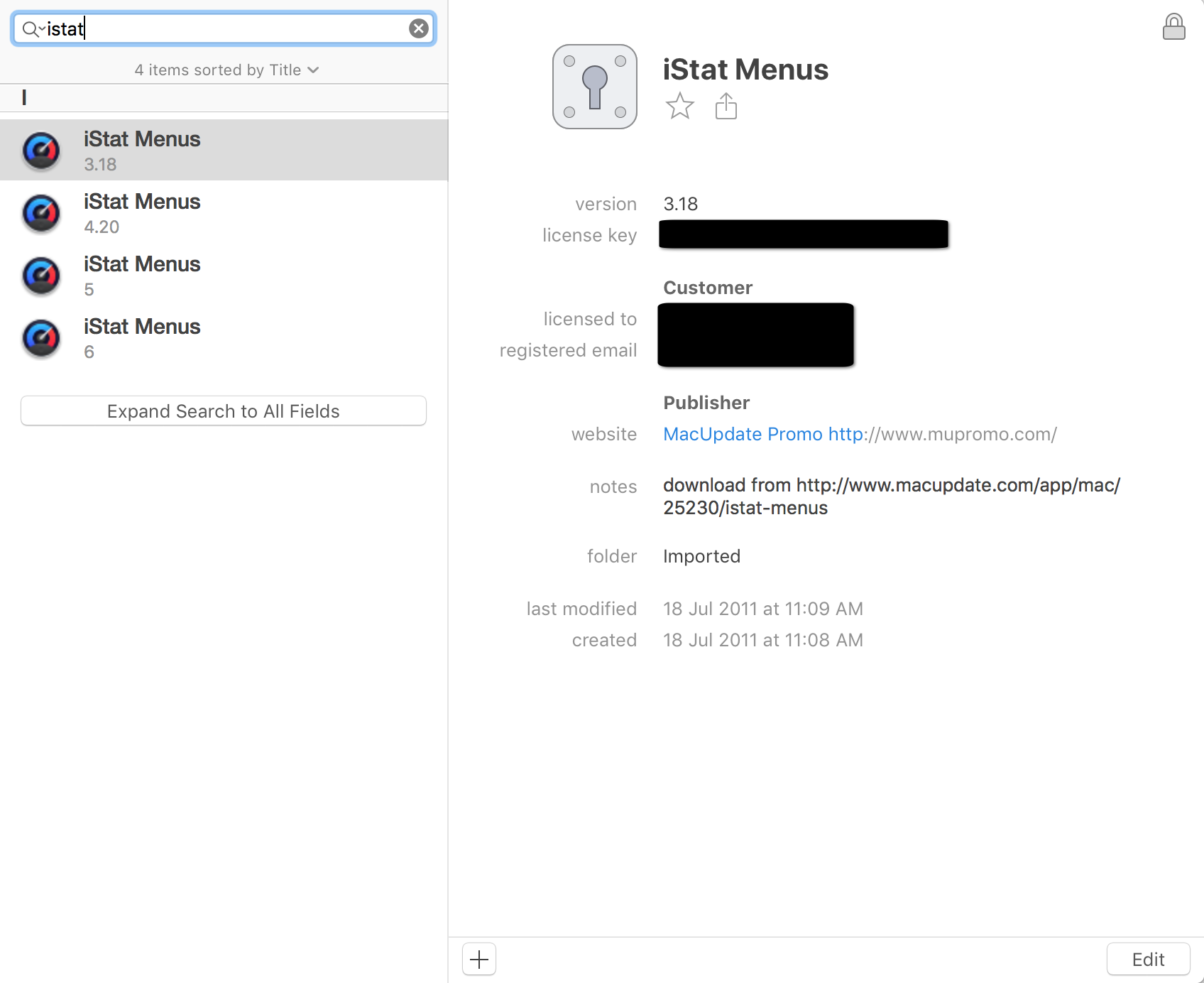Mark iStat Menus as favorite with star
1204x983 pixels.
(x=679, y=107)
